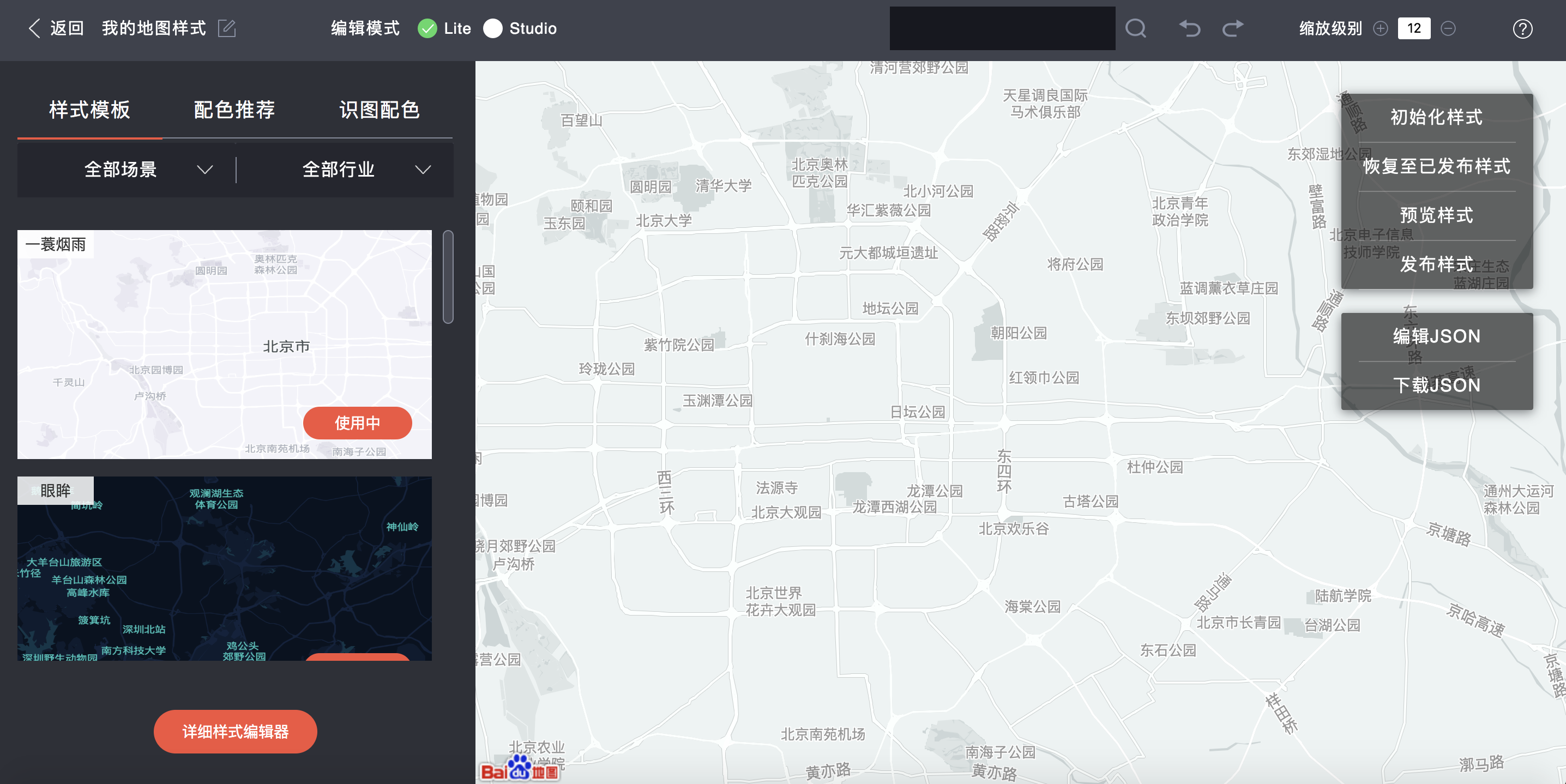Click 北京大学 label on map
The image size is (1566, 784).
[664, 221]
